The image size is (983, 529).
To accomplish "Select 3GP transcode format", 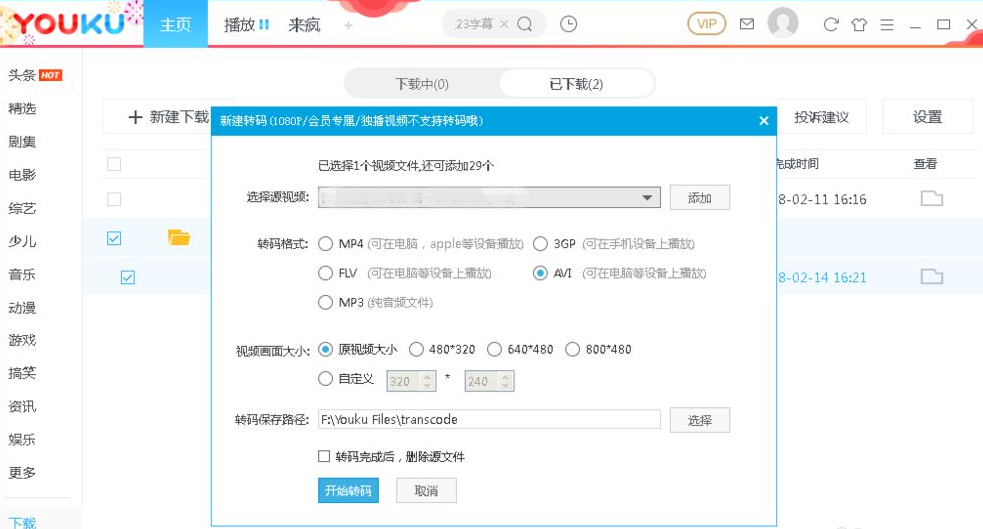I will pyautogui.click(x=540, y=244).
